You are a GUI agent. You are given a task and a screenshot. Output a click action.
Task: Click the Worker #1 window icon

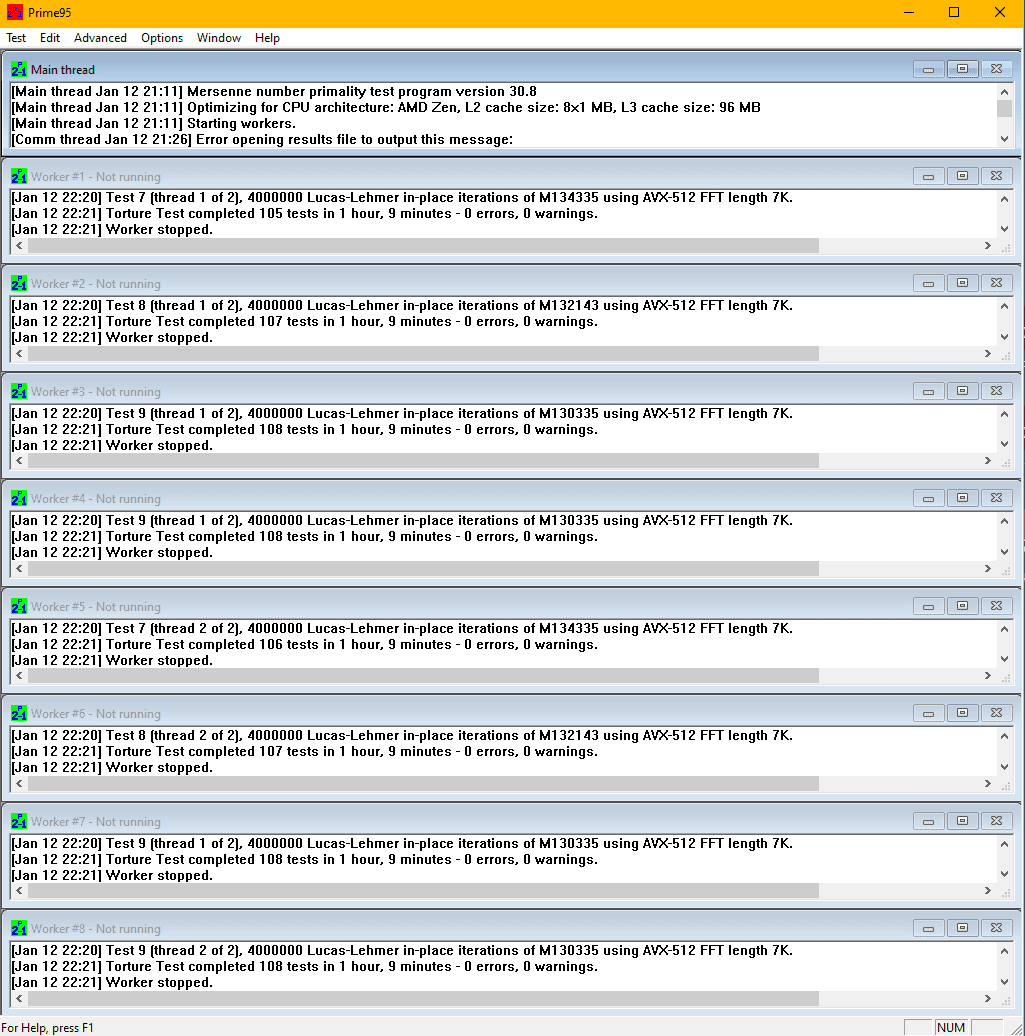(x=19, y=176)
